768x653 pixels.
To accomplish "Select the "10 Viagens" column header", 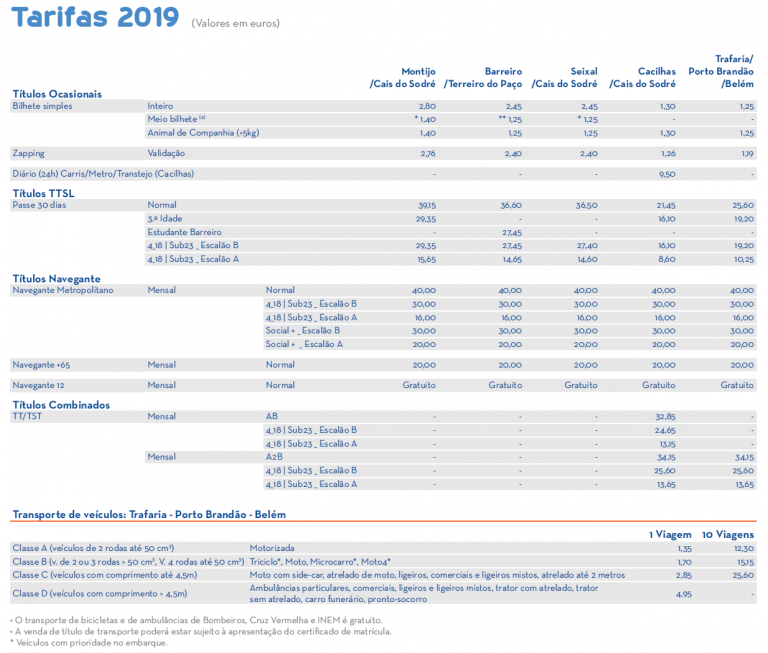I will tap(728, 535).
